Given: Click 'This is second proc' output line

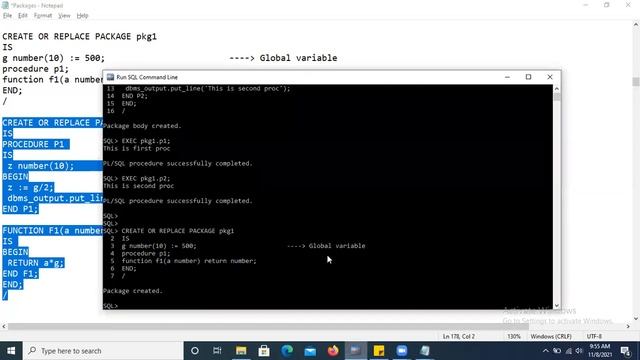Looking at the screenshot, I should pyautogui.click(x=139, y=186).
